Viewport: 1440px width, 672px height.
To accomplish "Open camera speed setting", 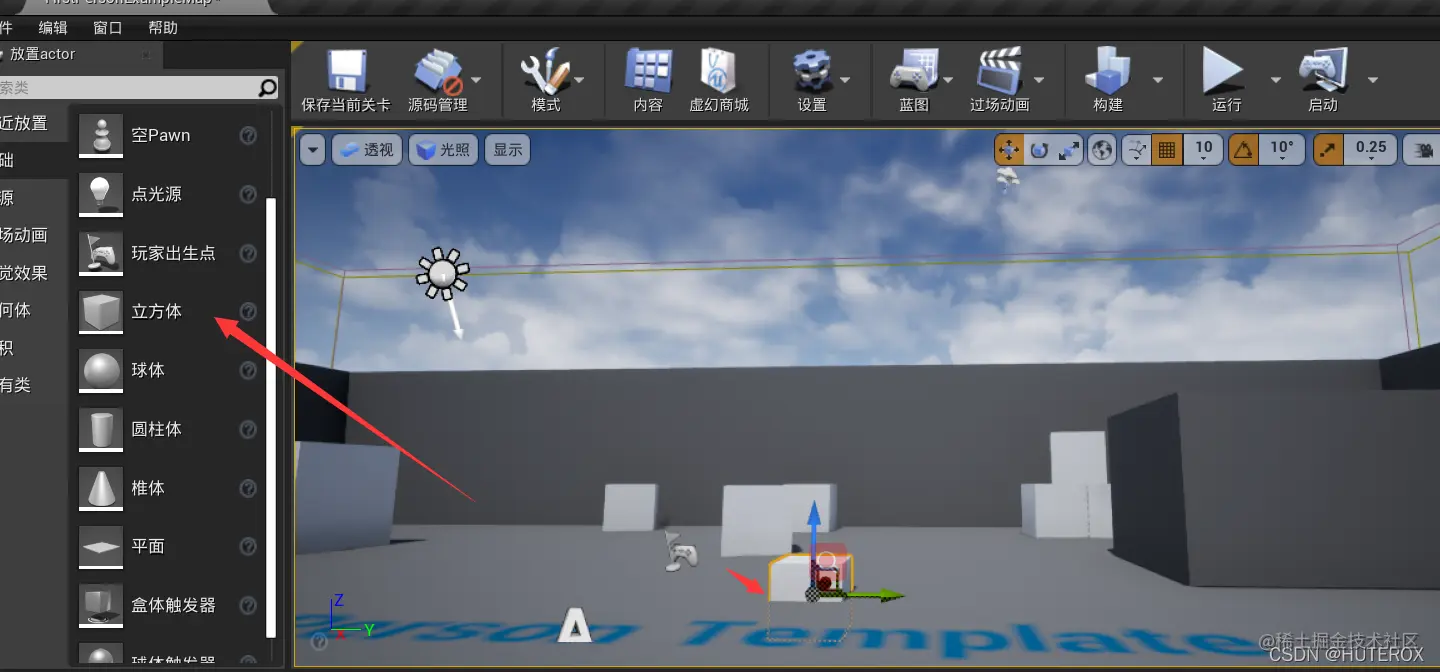I will 1422,150.
